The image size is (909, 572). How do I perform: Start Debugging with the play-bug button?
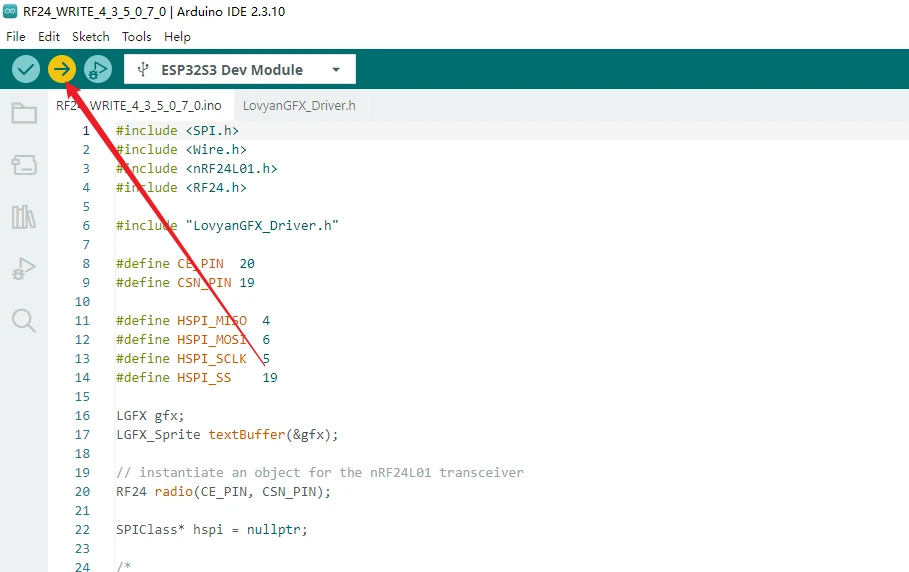click(98, 70)
